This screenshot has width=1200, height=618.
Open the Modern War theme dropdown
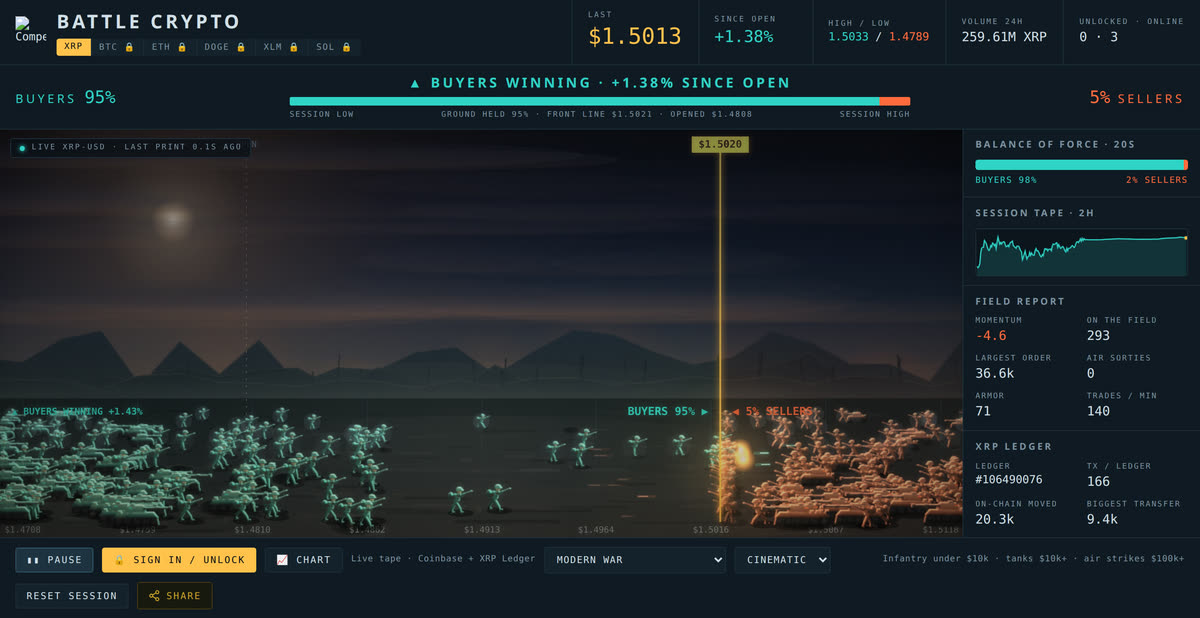[635, 560]
